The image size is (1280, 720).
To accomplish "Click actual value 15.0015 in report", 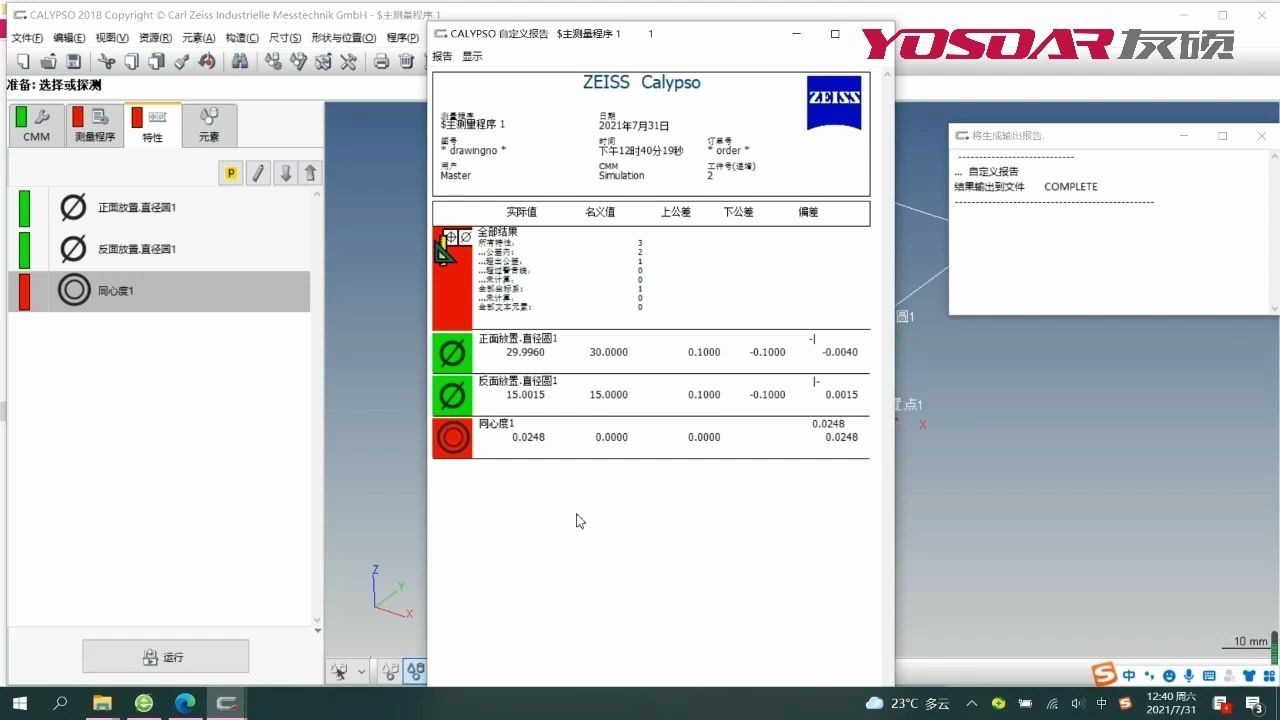I will (525, 395).
